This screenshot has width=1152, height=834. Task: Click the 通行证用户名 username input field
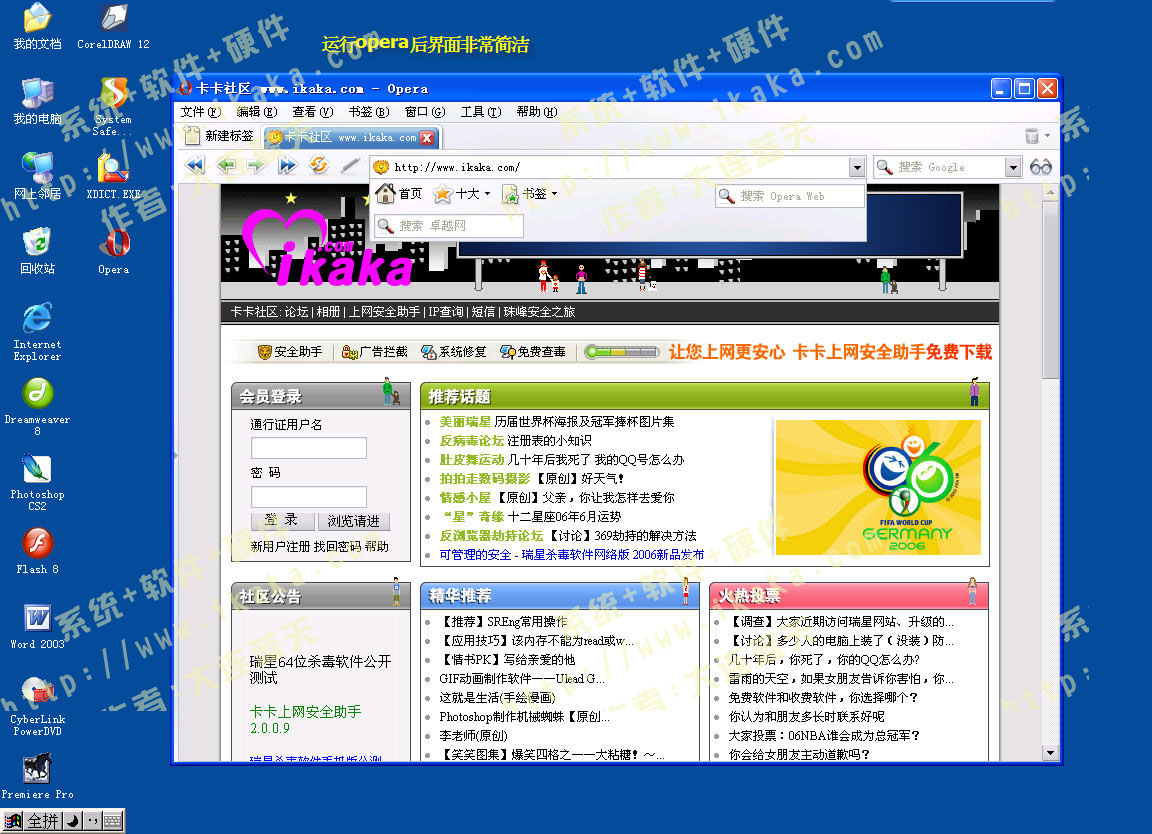tap(309, 448)
